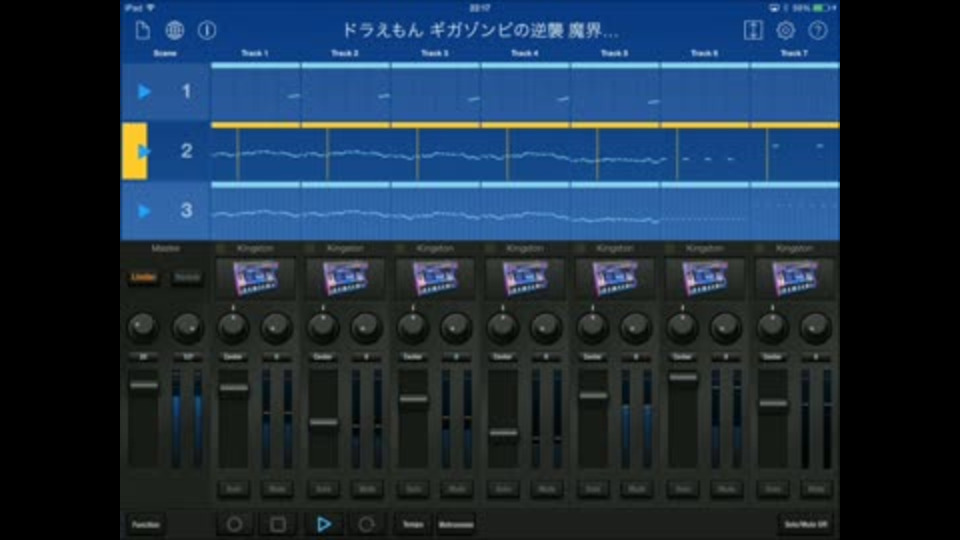The image size is (960, 540).
Task: Open the Kingston gadget on Track 7
Action: coord(795,279)
